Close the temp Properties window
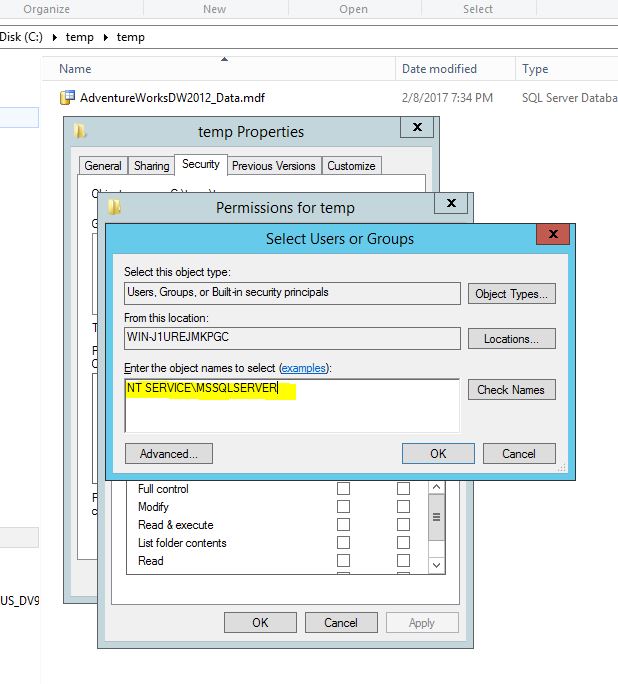This screenshot has height=684, width=618. [x=416, y=128]
